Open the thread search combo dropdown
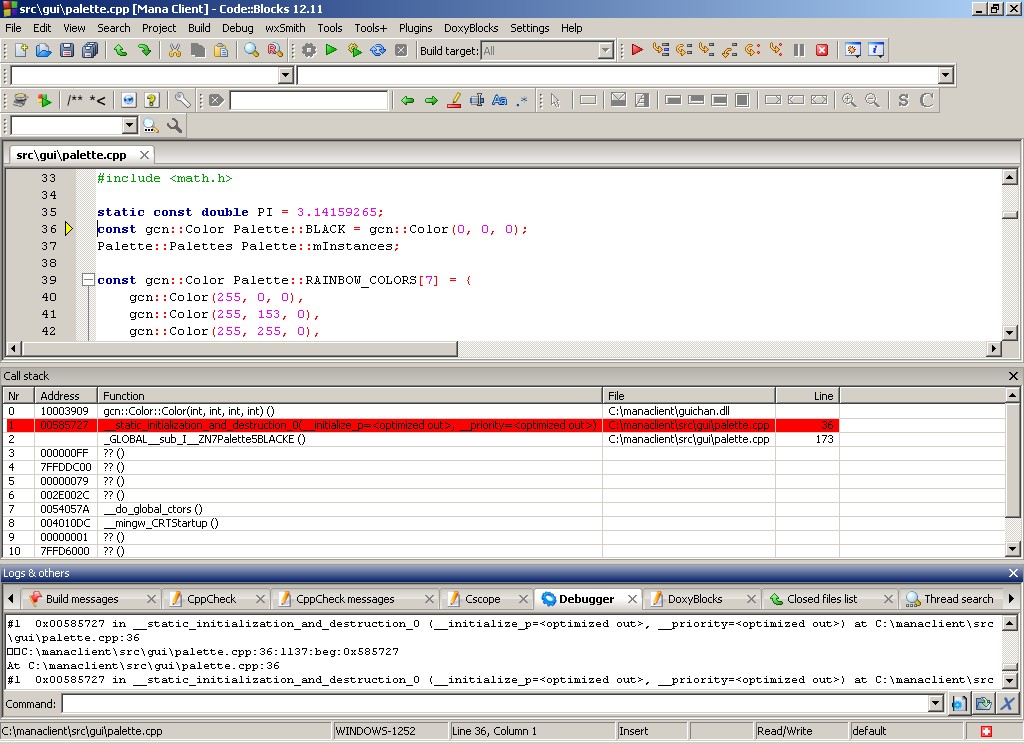Screen dimensions: 1024x744 tap(129, 125)
